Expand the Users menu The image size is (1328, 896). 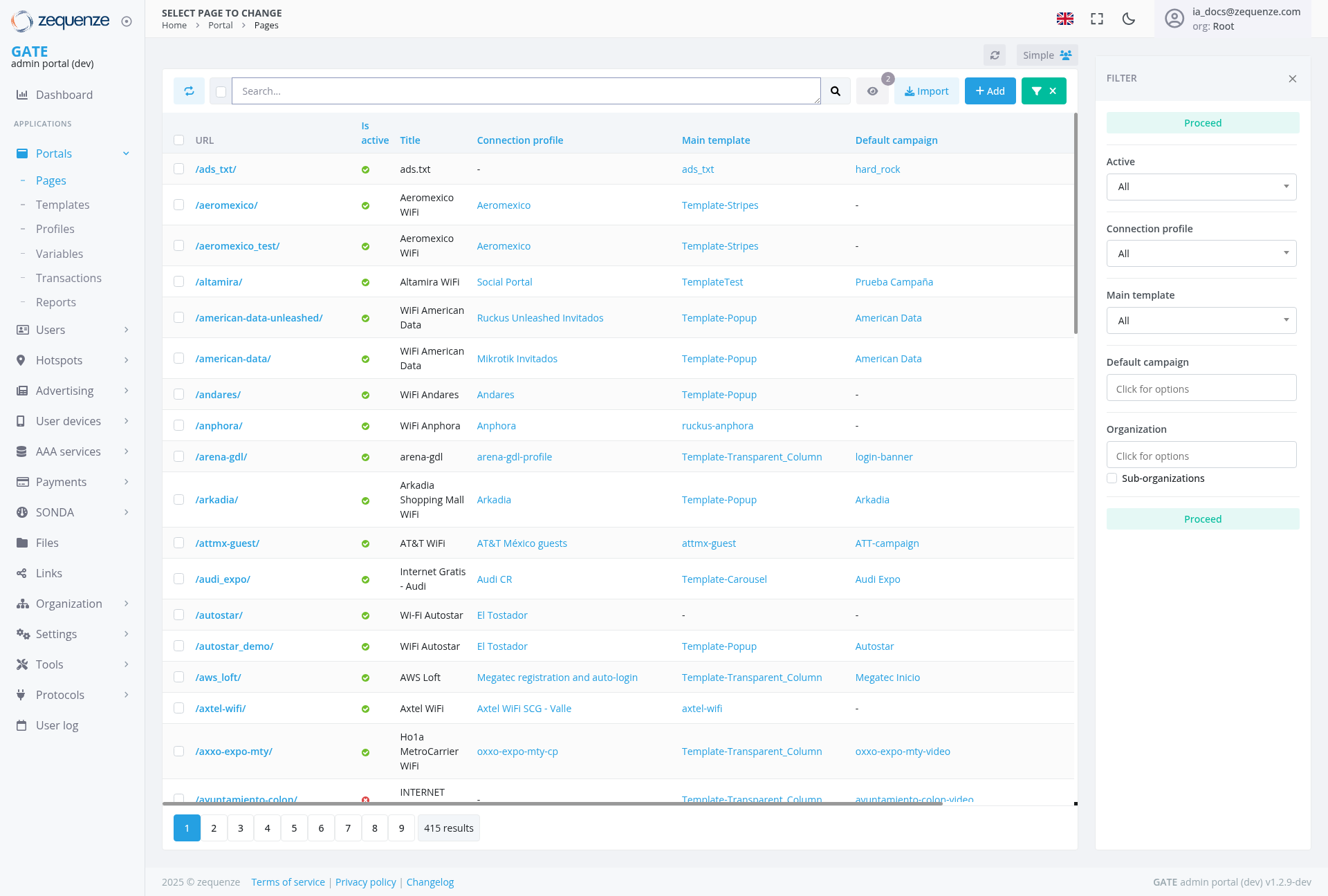(72, 330)
